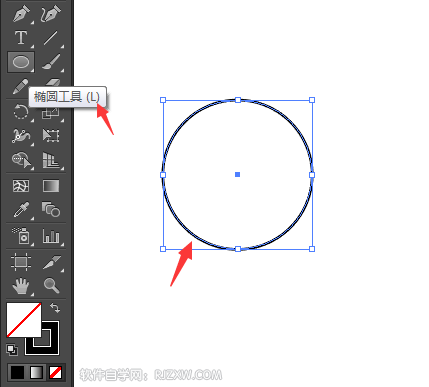Reset to default fill and stroke
This screenshot has height=387, width=429.
pos(12,350)
